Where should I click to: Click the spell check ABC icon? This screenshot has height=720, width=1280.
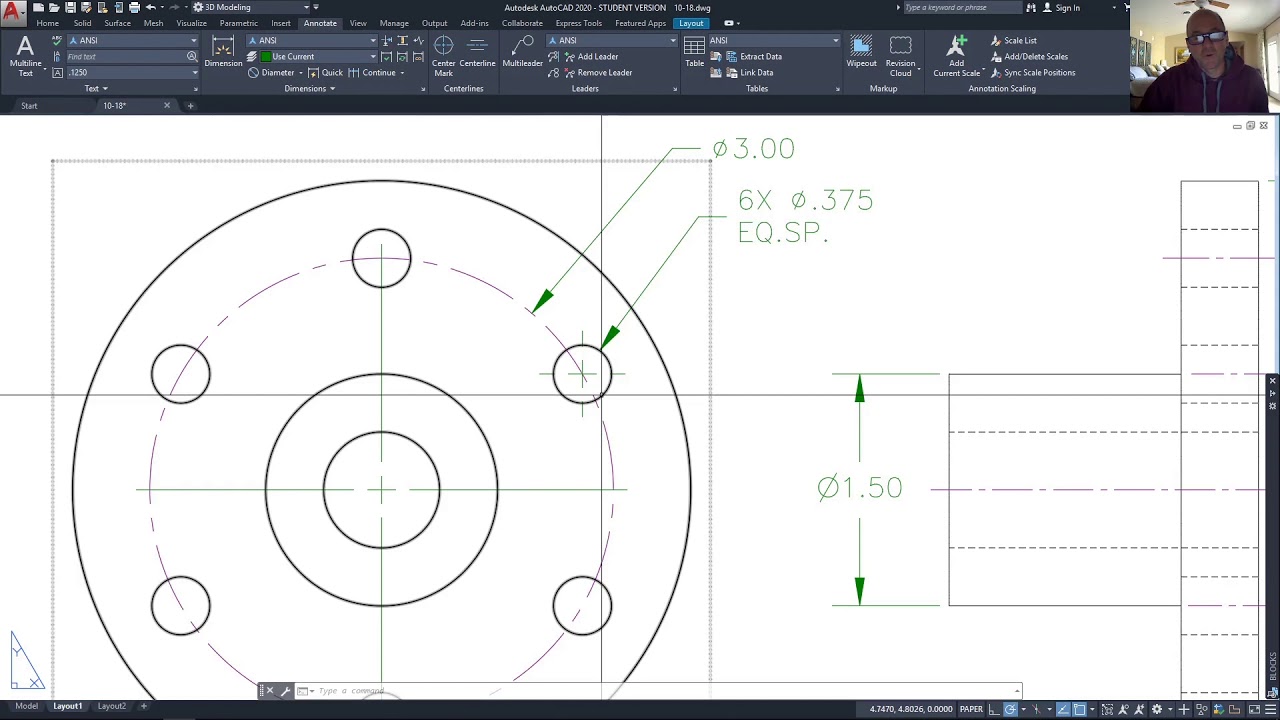[x=57, y=41]
